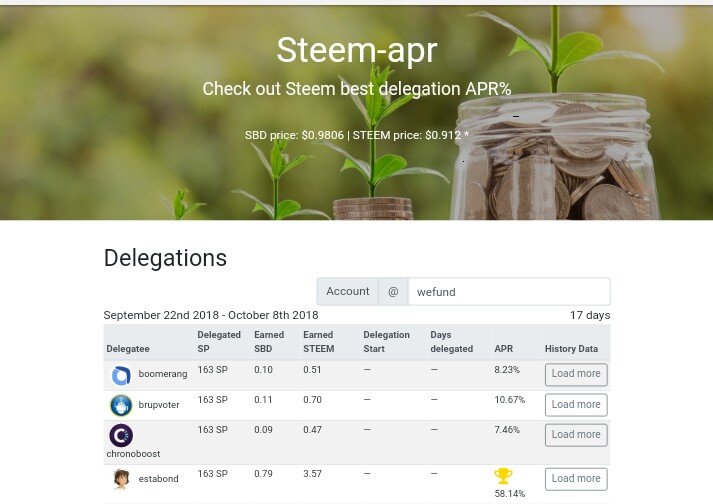Click the Account label addon

tap(348, 291)
